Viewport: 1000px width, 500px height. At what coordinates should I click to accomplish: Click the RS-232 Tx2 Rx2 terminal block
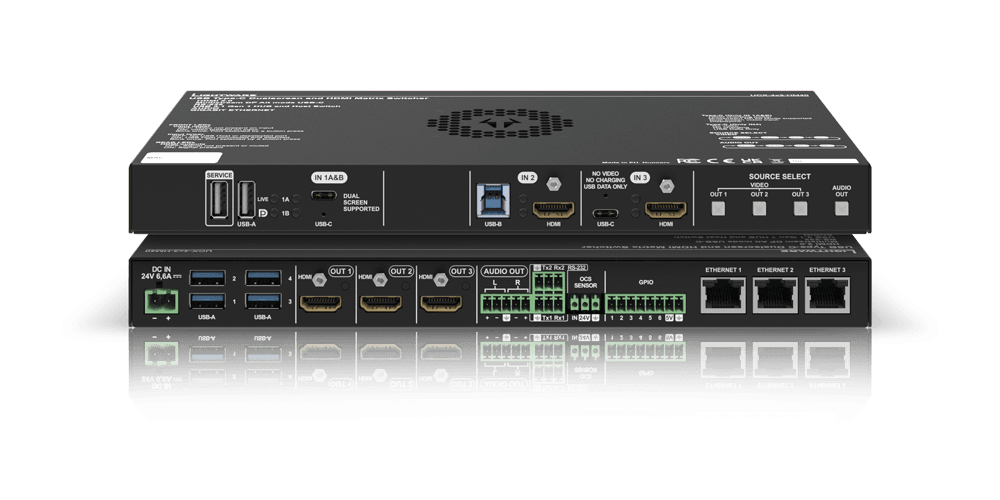coord(550,281)
